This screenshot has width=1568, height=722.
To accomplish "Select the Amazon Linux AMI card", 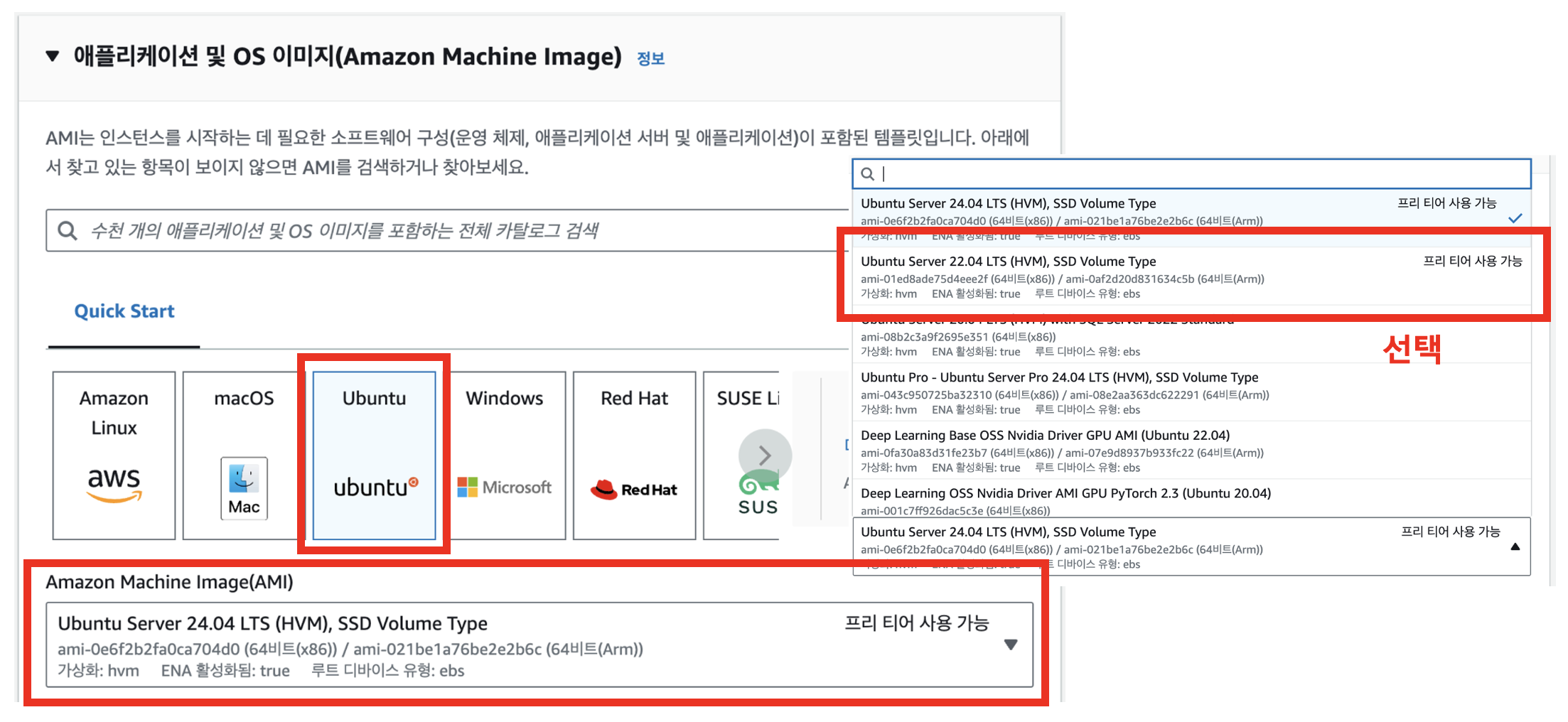I will (x=114, y=456).
